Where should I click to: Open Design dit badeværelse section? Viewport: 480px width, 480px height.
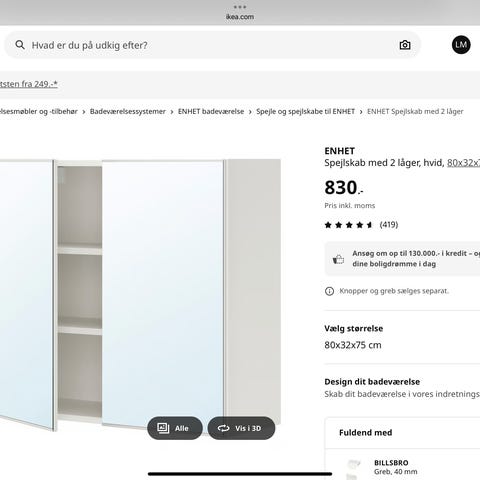point(402,388)
